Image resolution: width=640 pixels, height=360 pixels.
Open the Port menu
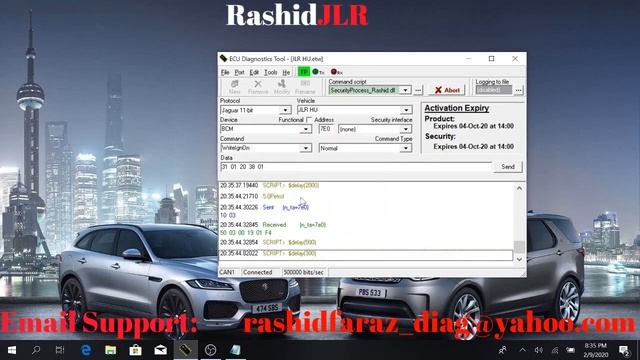239,72
